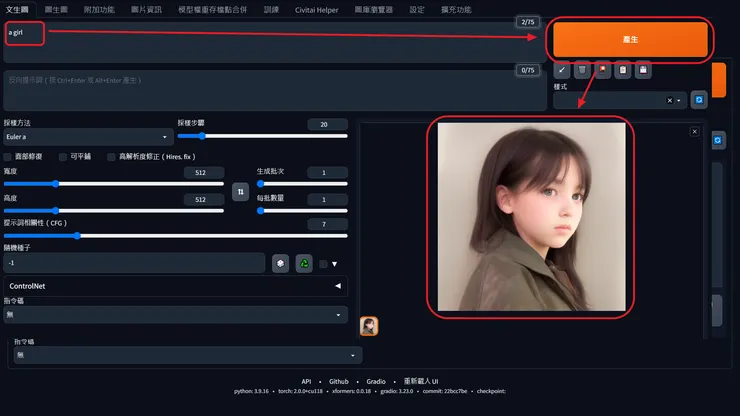
Task: Click the width number field showing 512
Action: coord(204,173)
